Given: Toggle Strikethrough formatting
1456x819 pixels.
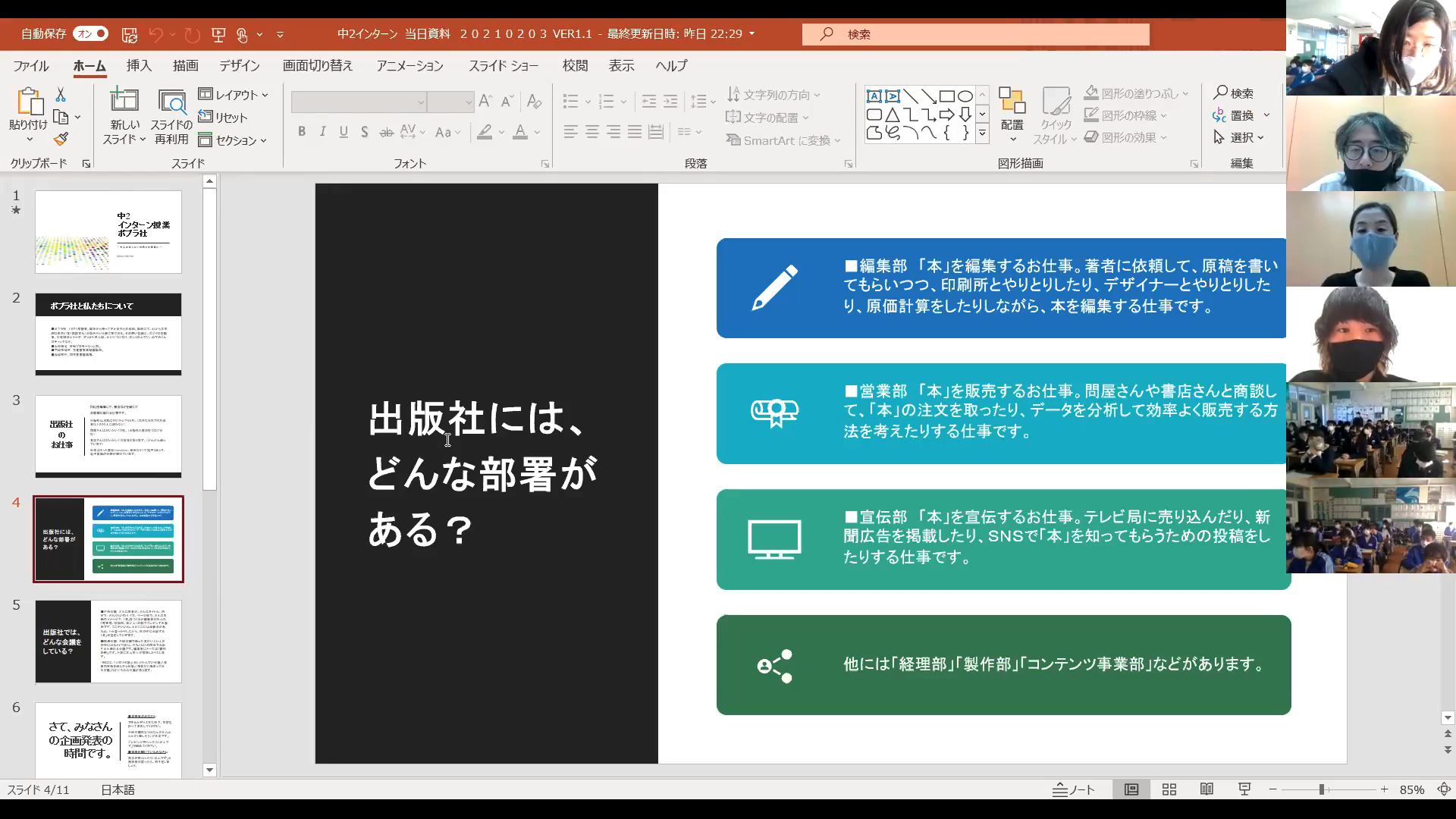Looking at the screenshot, I should coord(386,132).
